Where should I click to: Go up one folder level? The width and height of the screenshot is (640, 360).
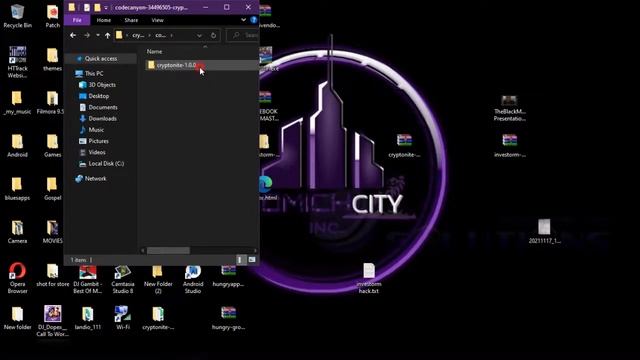coord(107,36)
